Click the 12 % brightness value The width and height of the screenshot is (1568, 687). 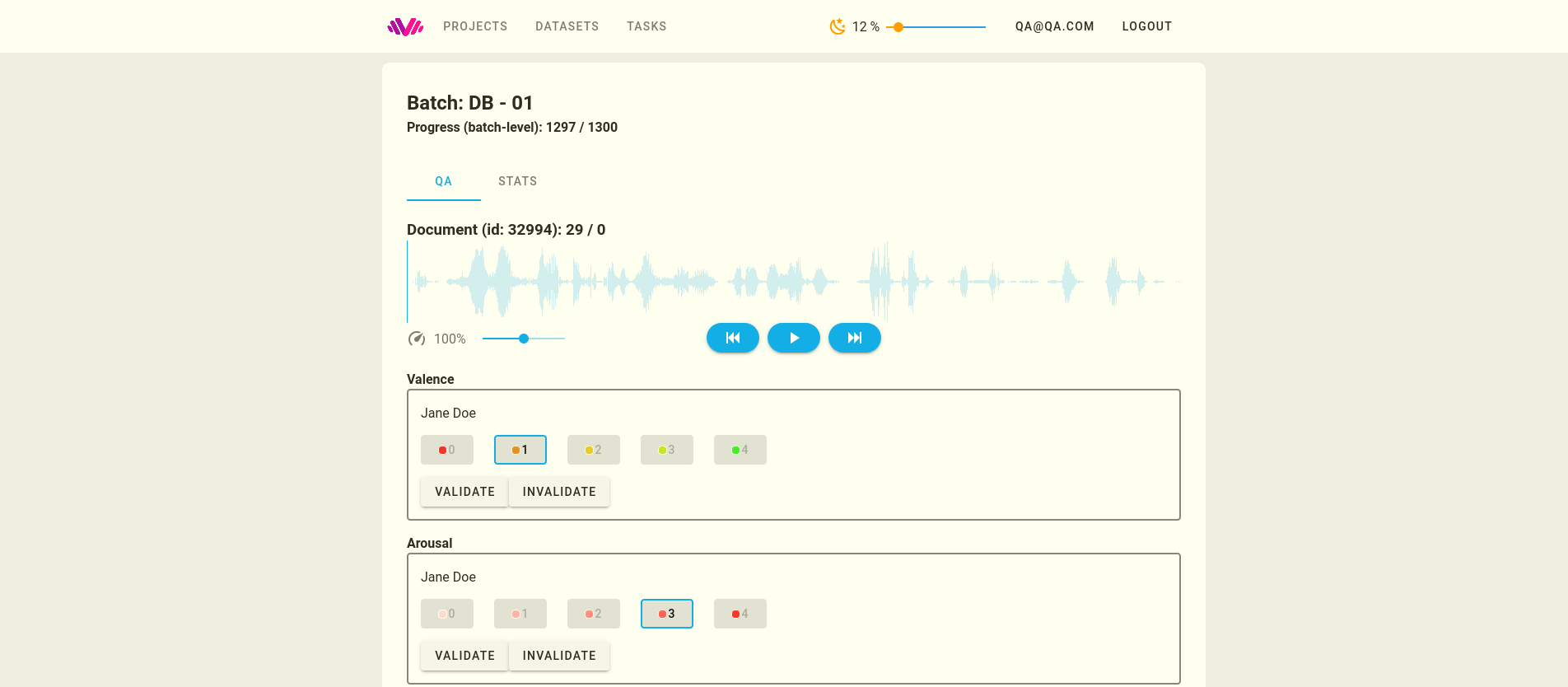point(866,26)
